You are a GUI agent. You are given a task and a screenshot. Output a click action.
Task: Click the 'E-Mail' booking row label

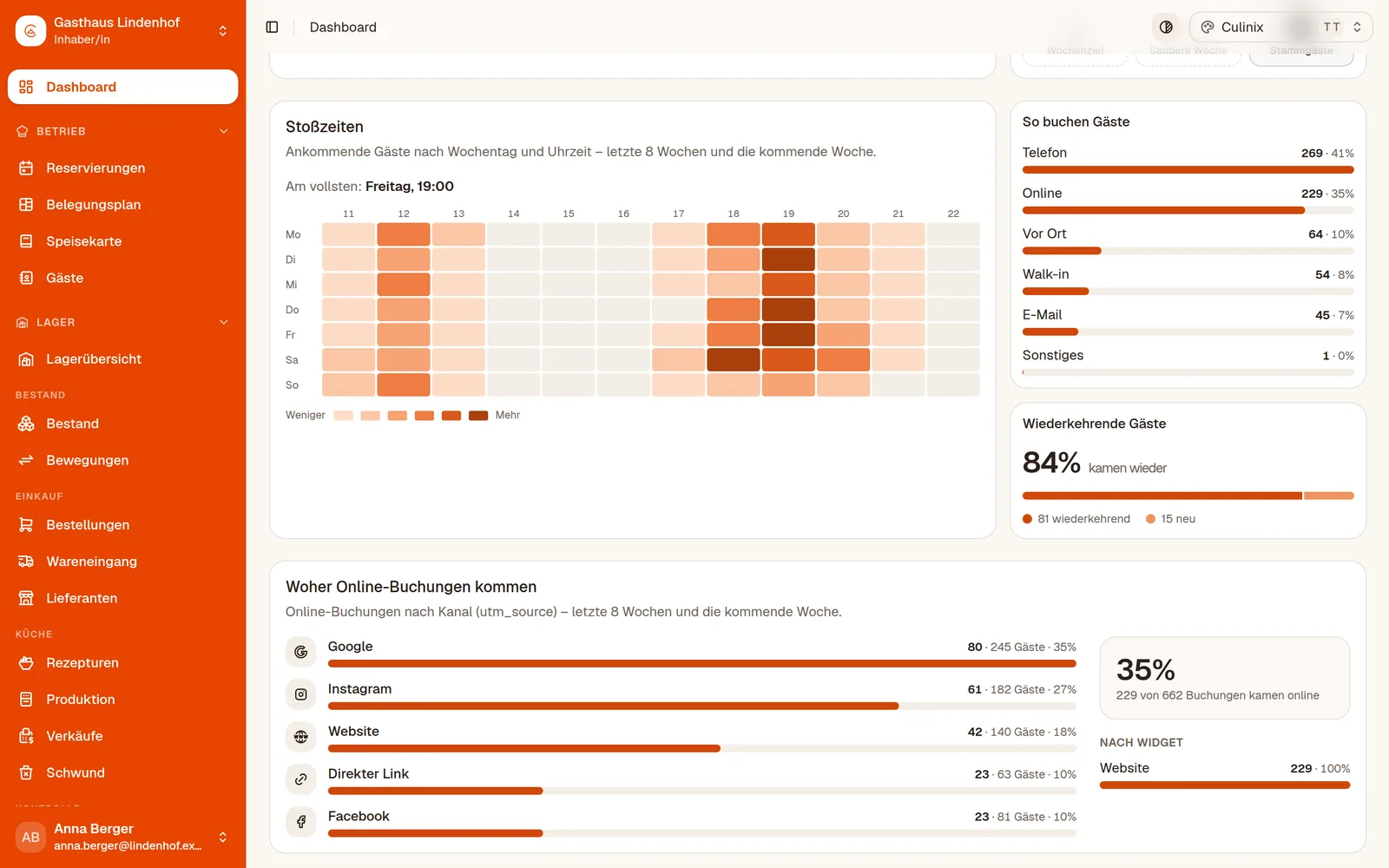coord(1042,315)
